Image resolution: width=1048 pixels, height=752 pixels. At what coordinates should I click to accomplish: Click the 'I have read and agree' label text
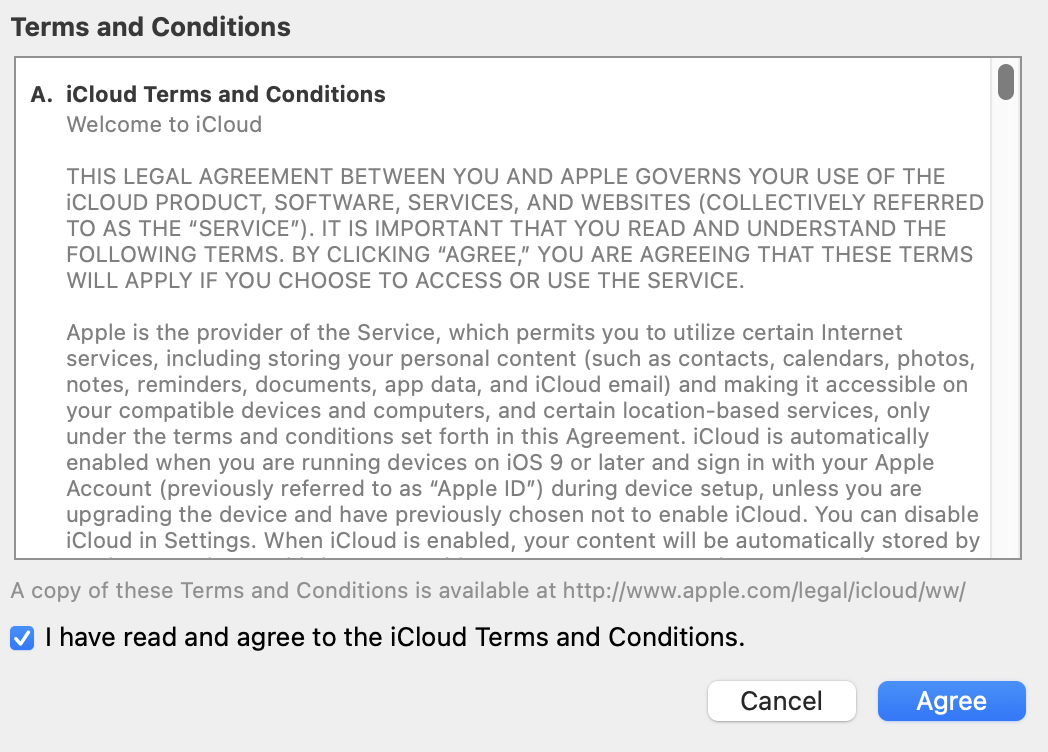point(395,638)
